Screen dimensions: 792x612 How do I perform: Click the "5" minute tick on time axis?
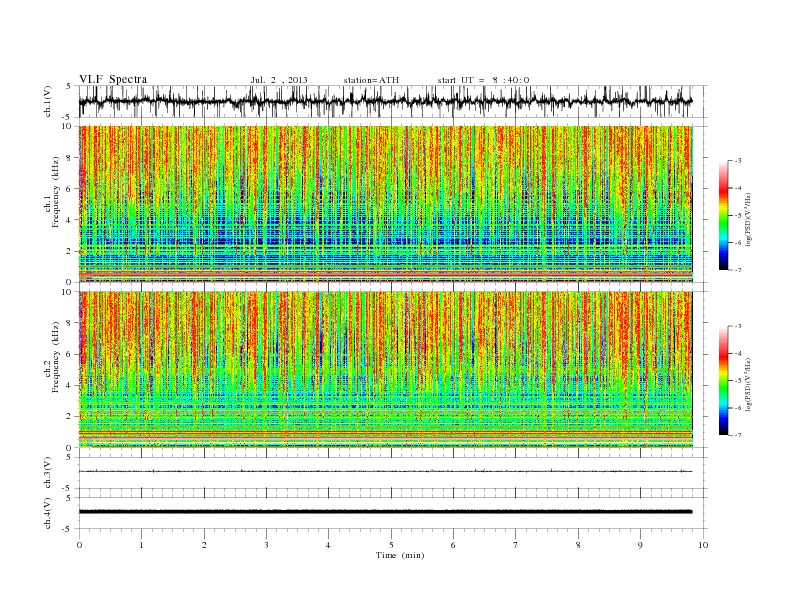coord(391,545)
